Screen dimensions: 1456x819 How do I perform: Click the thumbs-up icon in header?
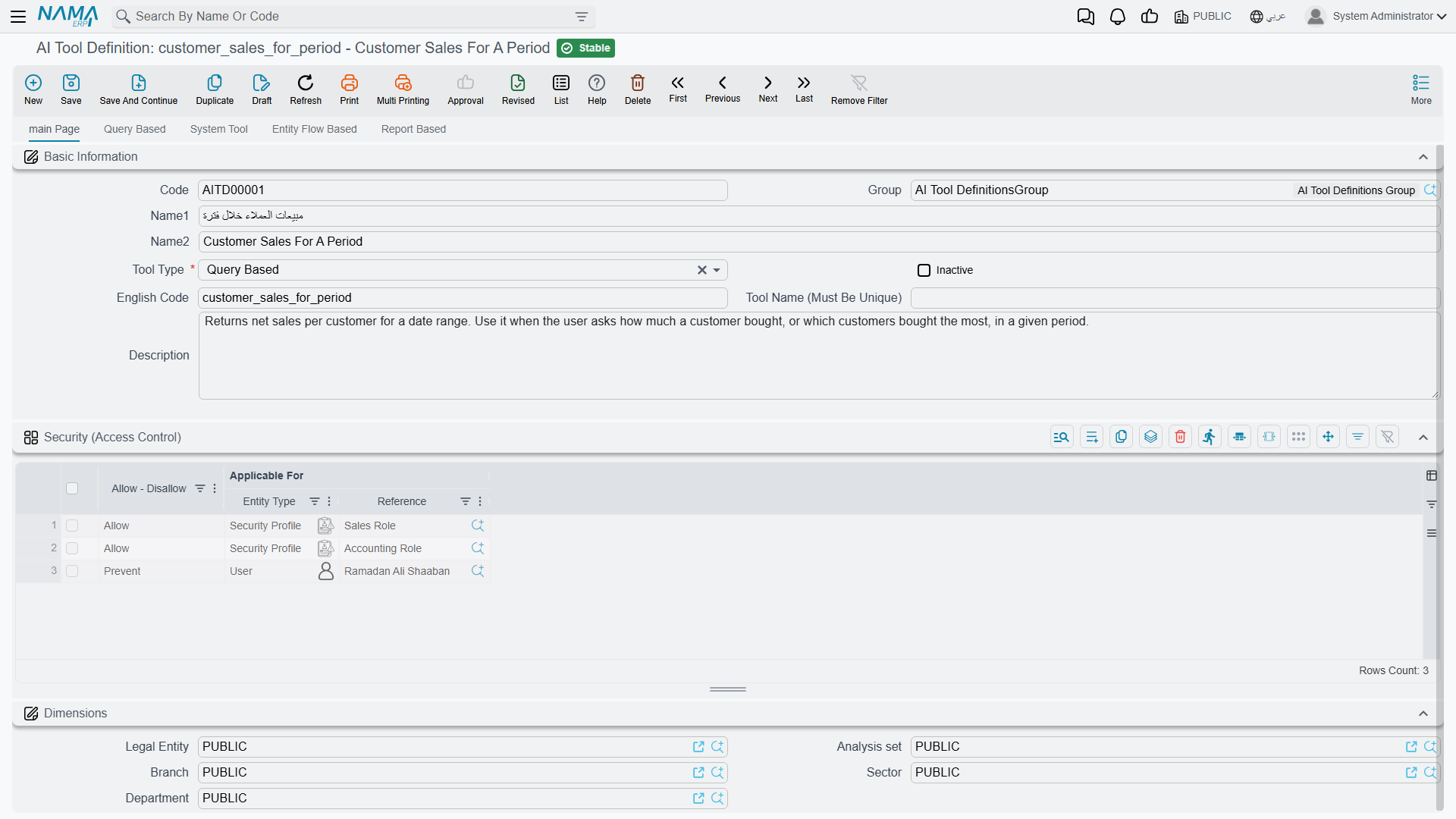1150,16
